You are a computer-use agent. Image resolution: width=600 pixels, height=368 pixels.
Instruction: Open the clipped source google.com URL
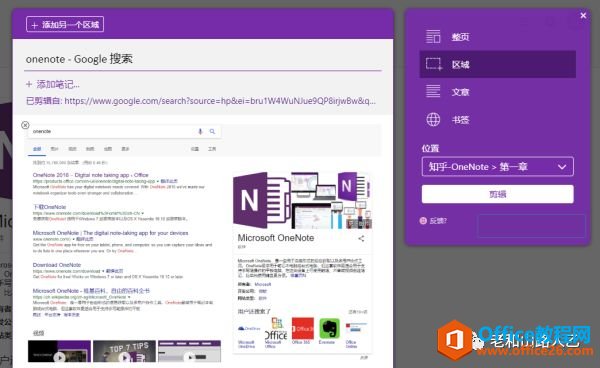(x=220, y=101)
